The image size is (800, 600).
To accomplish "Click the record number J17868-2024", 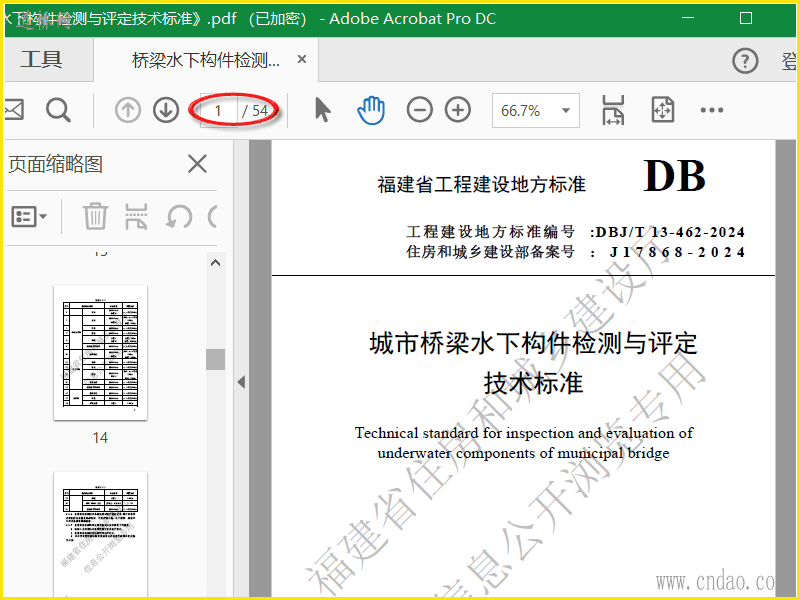I will [678, 252].
